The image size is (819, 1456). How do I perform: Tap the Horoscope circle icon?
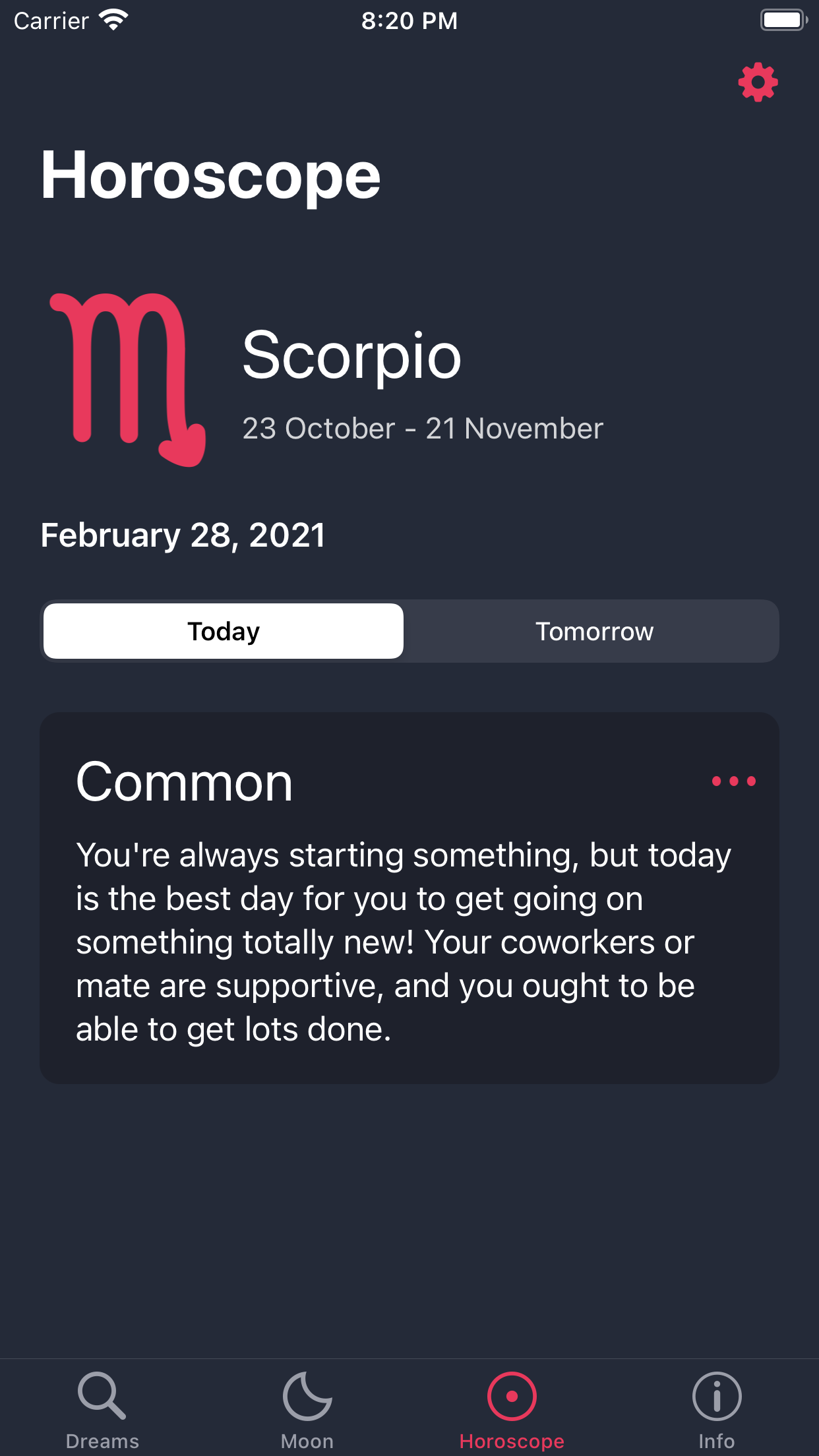click(512, 1395)
